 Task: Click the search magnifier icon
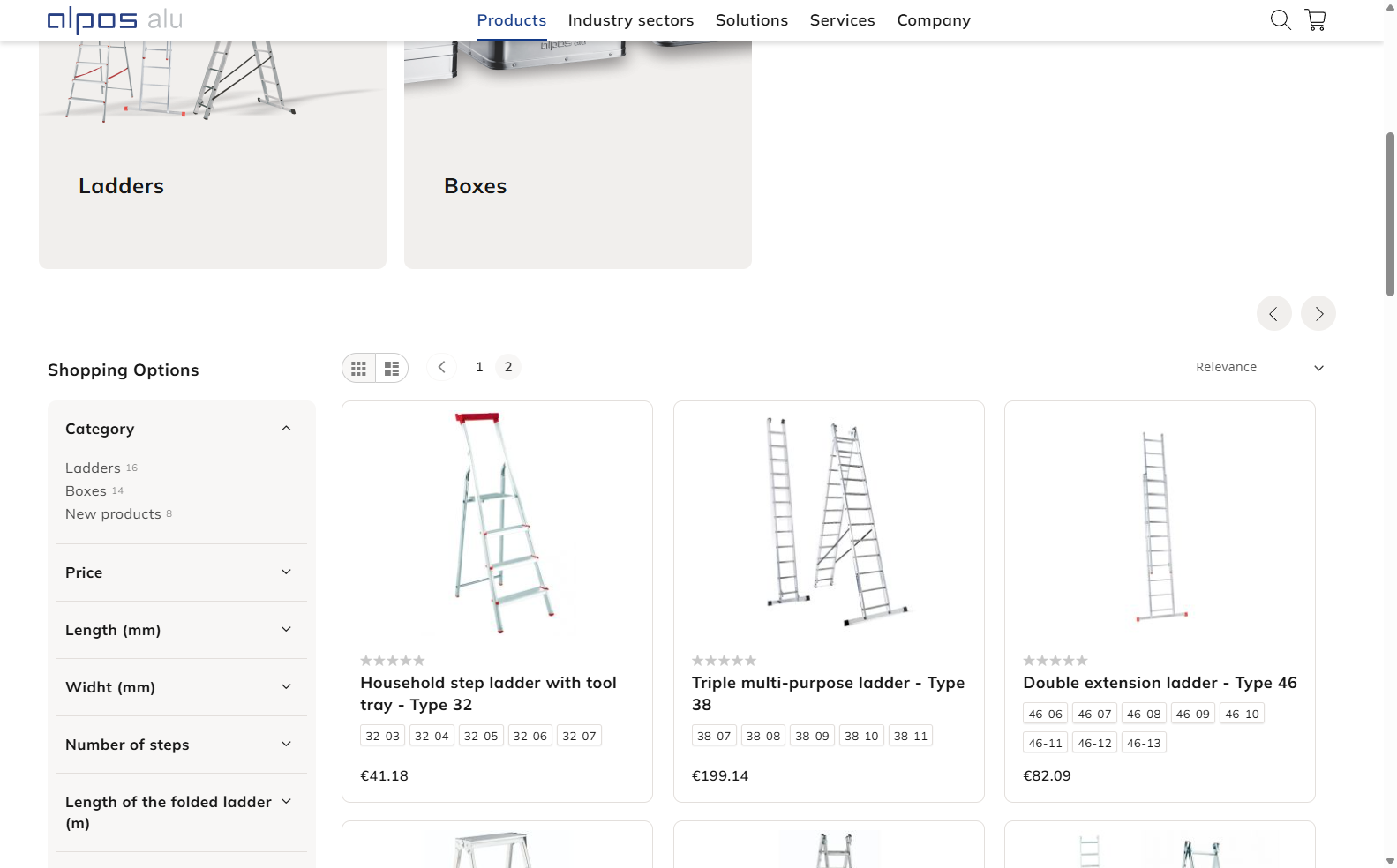coord(1281,20)
